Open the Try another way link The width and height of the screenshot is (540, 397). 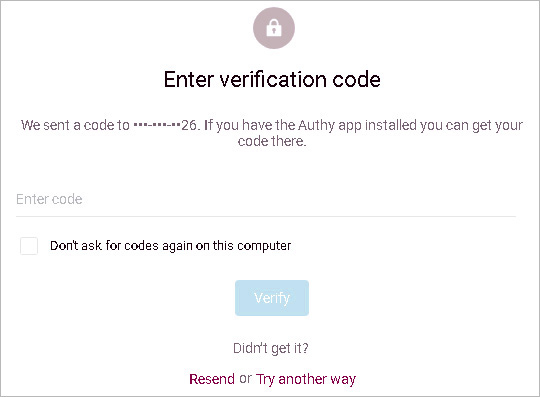pyautogui.click(x=306, y=379)
